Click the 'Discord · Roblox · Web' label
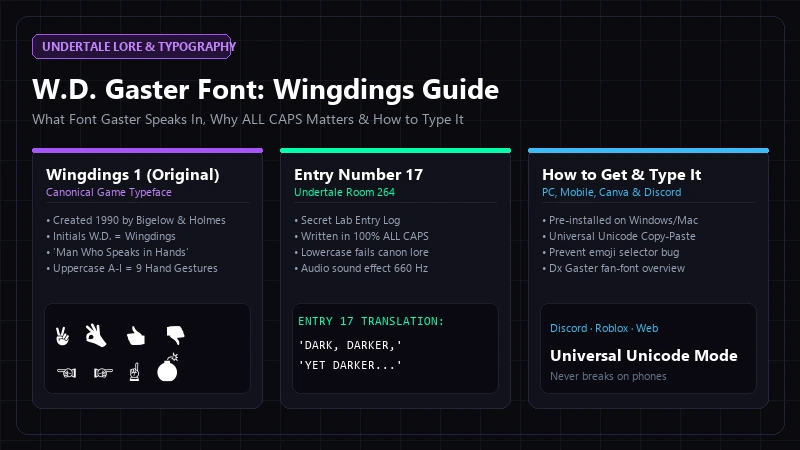Image resolution: width=800 pixels, height=450 pixels. point(604,328)
